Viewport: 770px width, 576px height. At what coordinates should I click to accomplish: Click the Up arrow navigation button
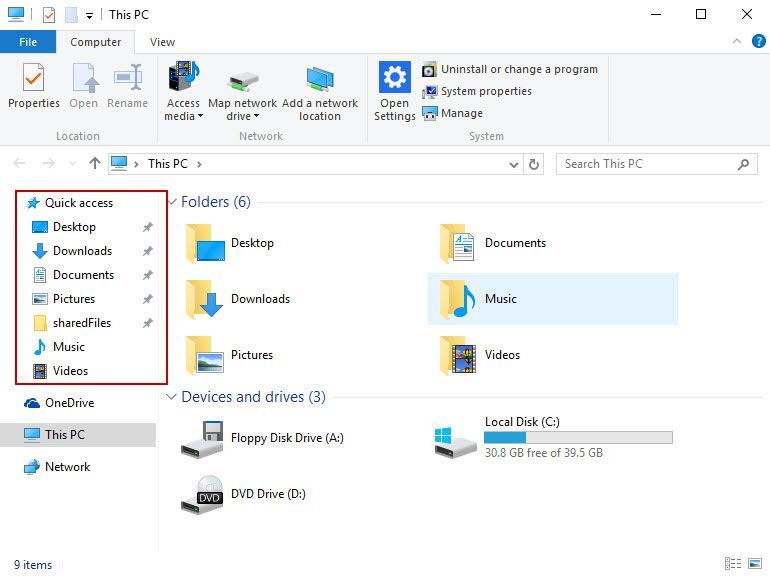pyautogui.click(x=94, y=163)
